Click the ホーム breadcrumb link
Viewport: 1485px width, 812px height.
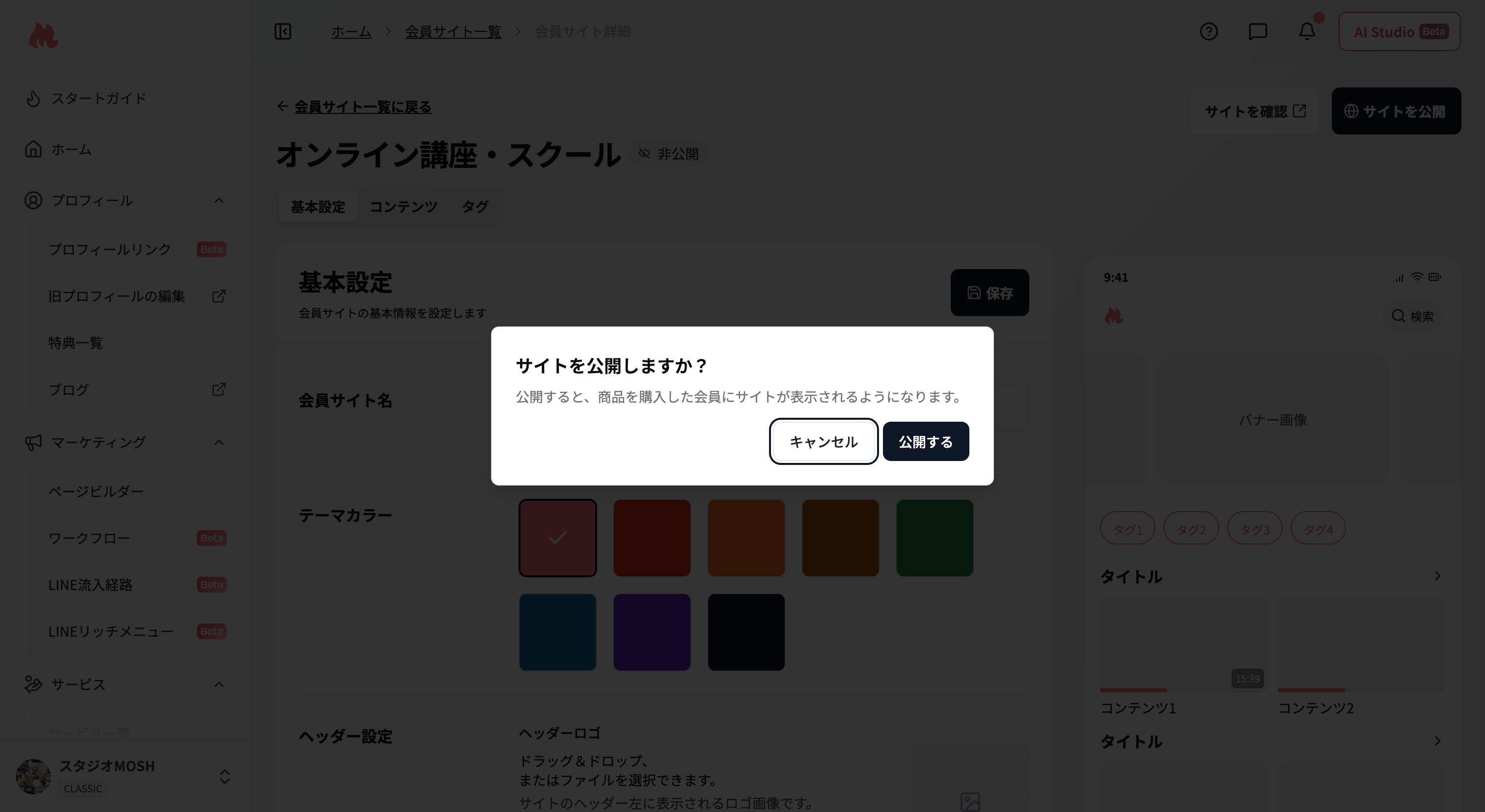(351, 32)
